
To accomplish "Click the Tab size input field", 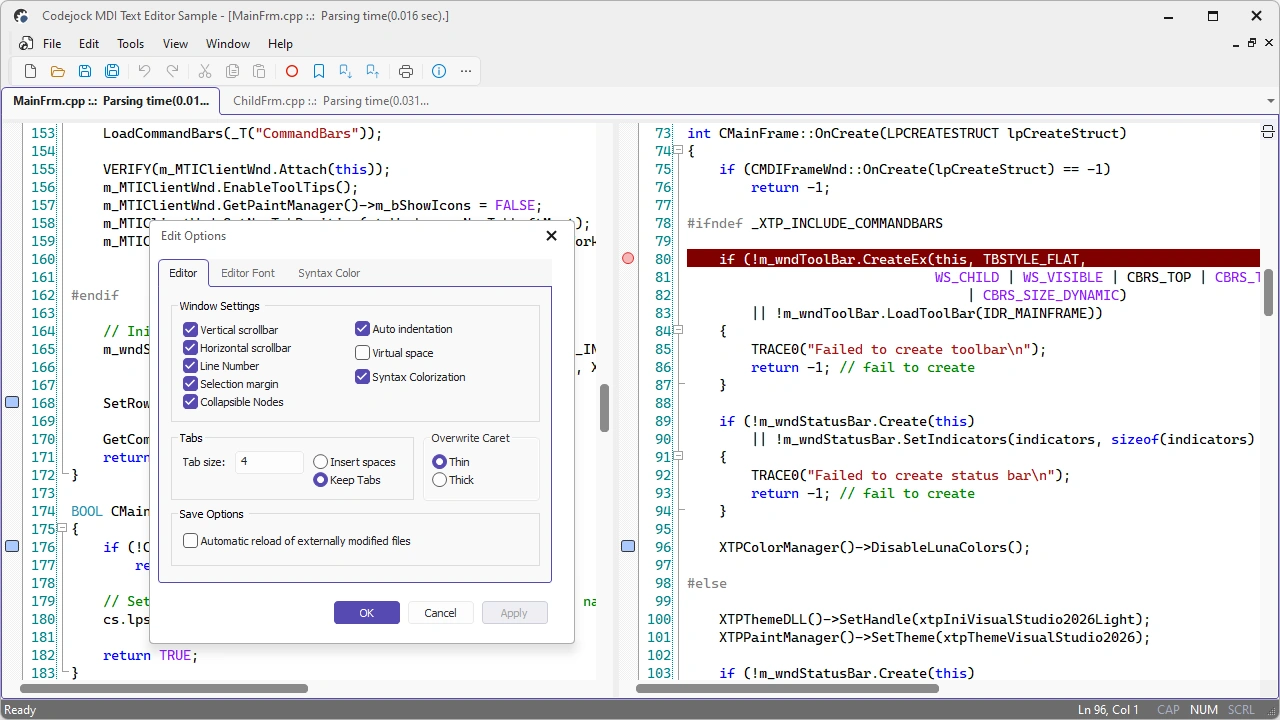I will click(x=270, y=462).
